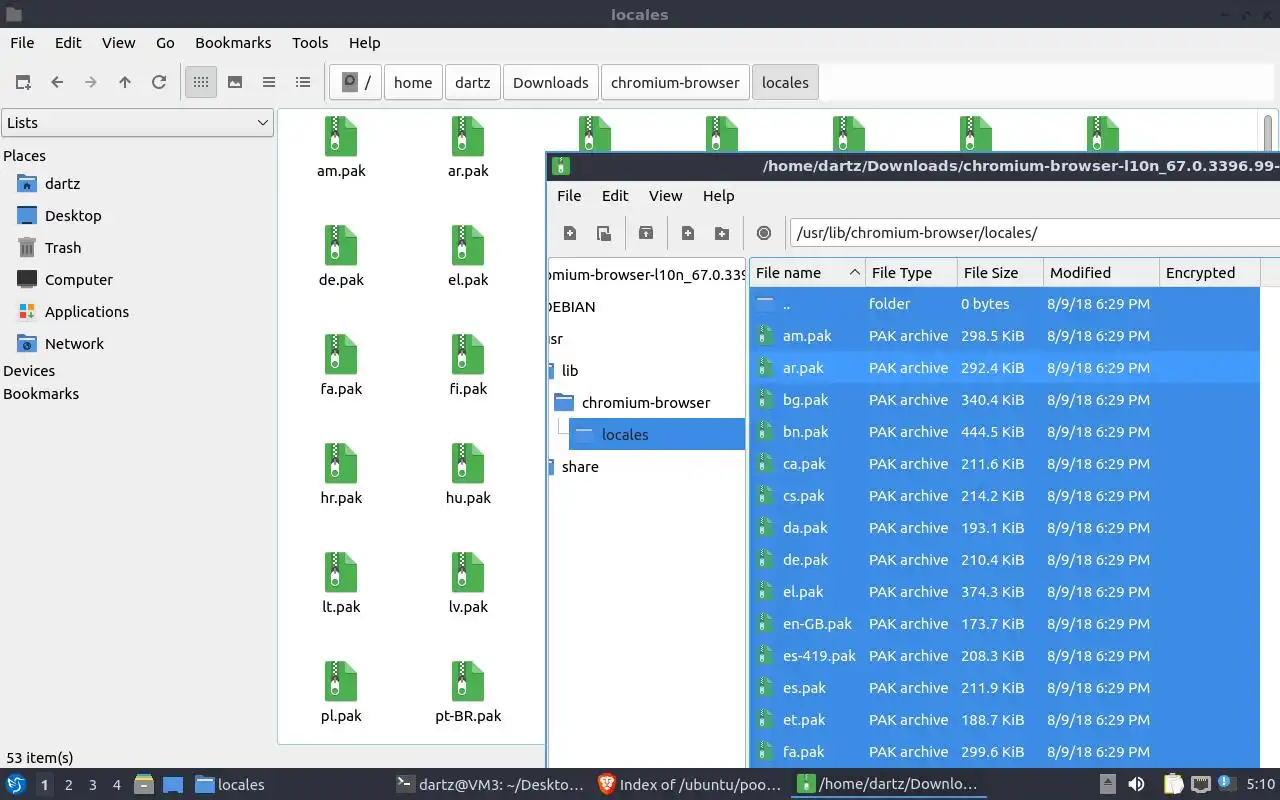1280x800 pixels.
Task: Switch to icon view mode
Action: [x=201, y=82]
